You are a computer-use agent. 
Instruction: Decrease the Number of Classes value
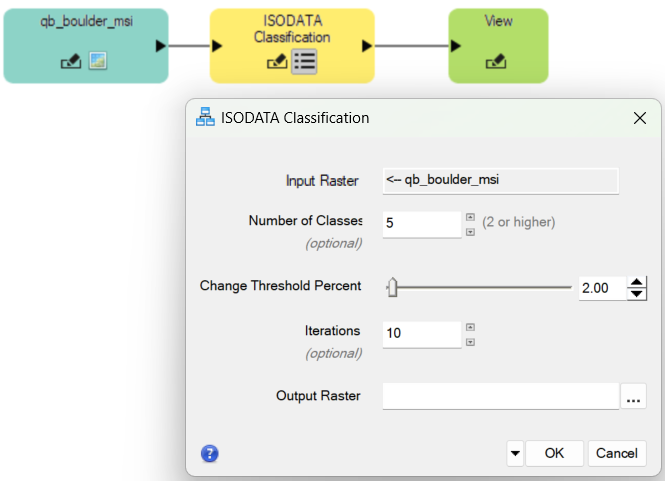[470, 231]
